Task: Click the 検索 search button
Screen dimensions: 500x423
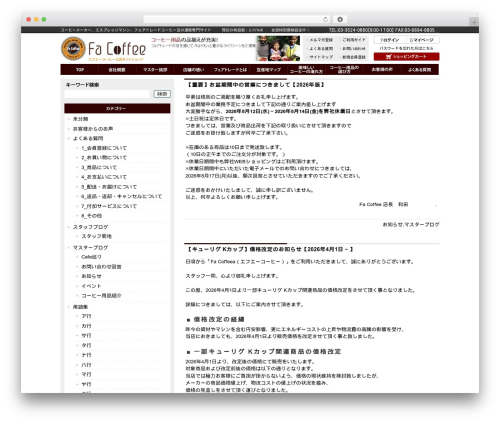Action: tap(162, 94)
